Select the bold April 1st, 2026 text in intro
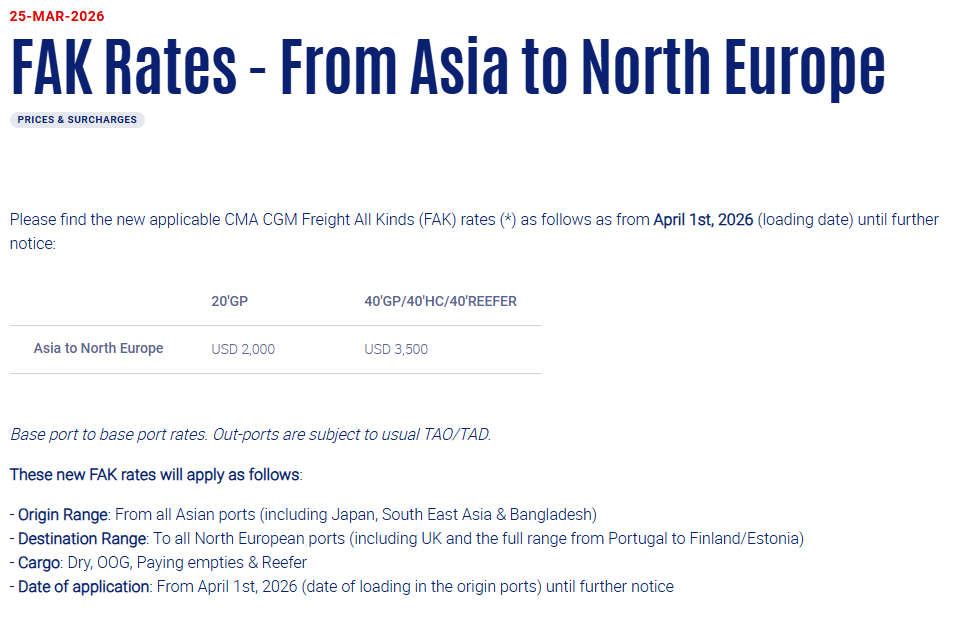This screenshot has width=955, height=622. coord(703,219)
